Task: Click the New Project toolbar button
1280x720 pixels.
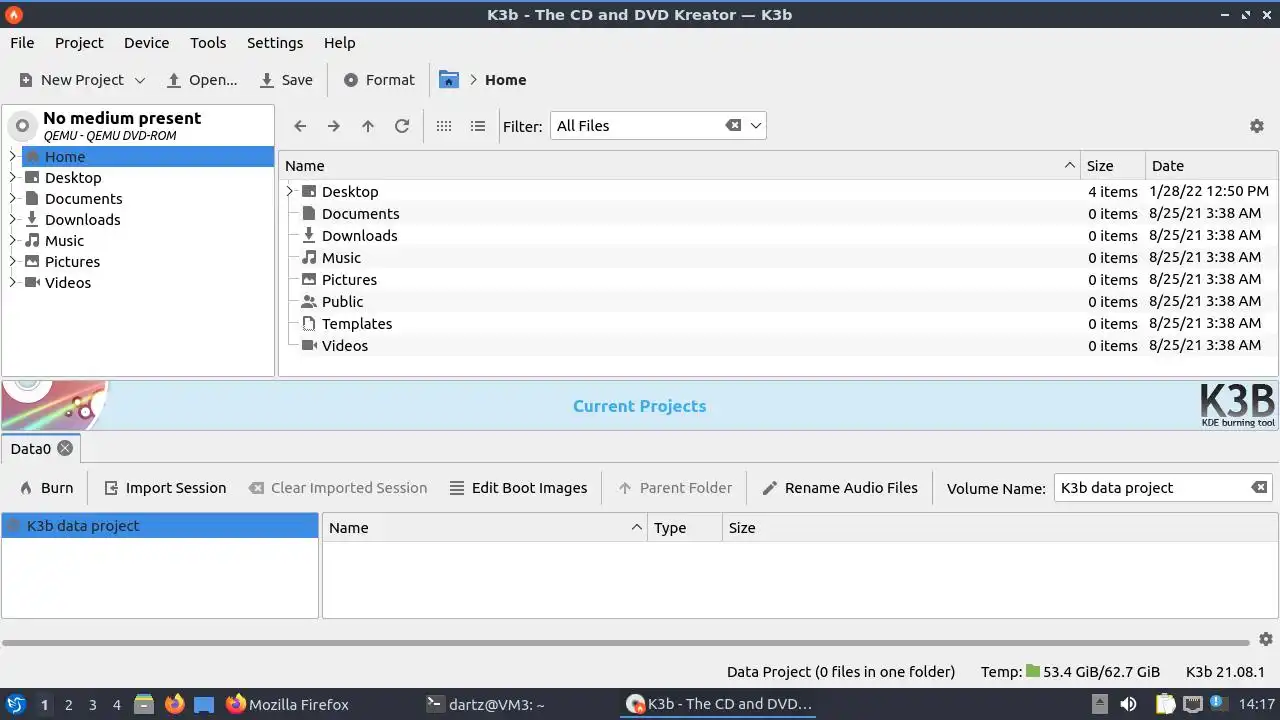Action: (x=71, y=80)
